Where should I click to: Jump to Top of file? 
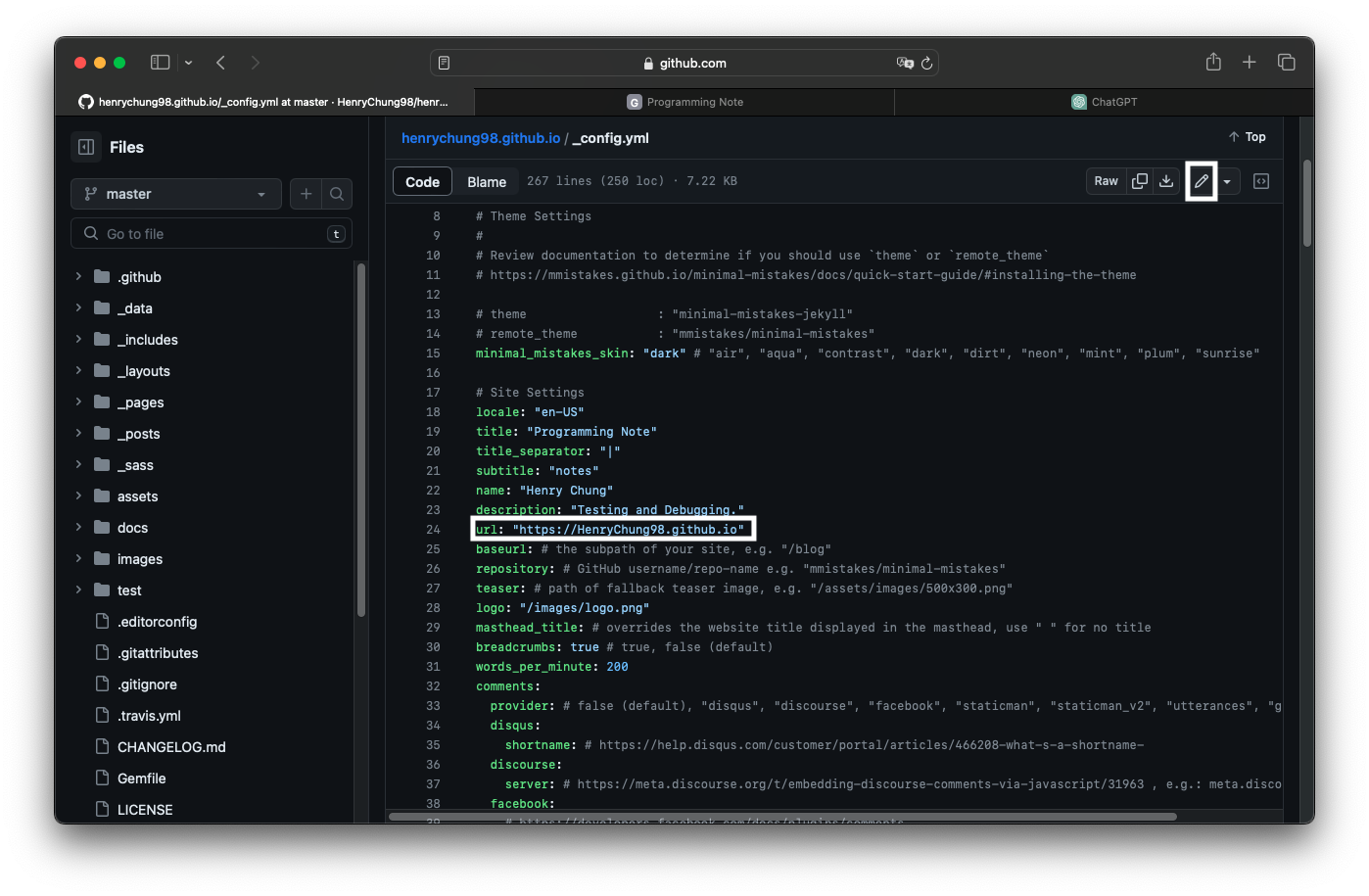click(1248, 137)
